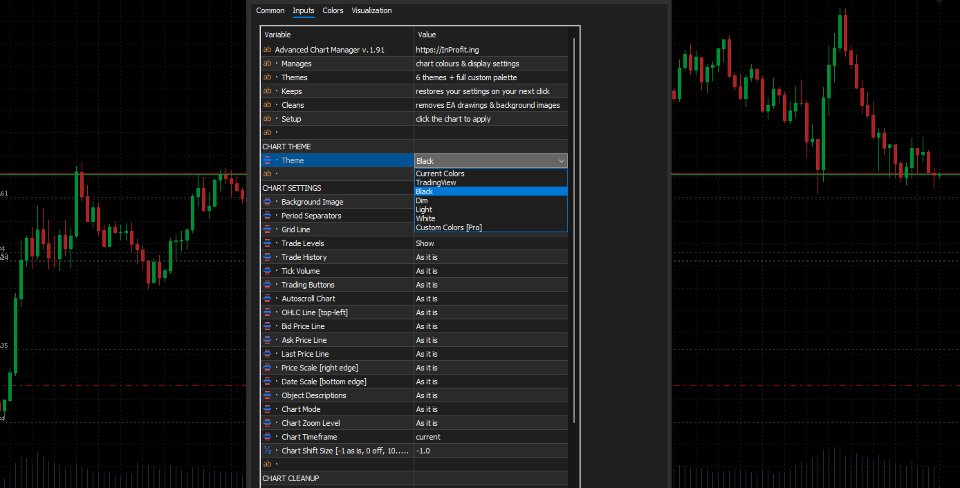Click the ab icon beside Setup
Viewport: 960px width, 488px height.
coord(267,119)
